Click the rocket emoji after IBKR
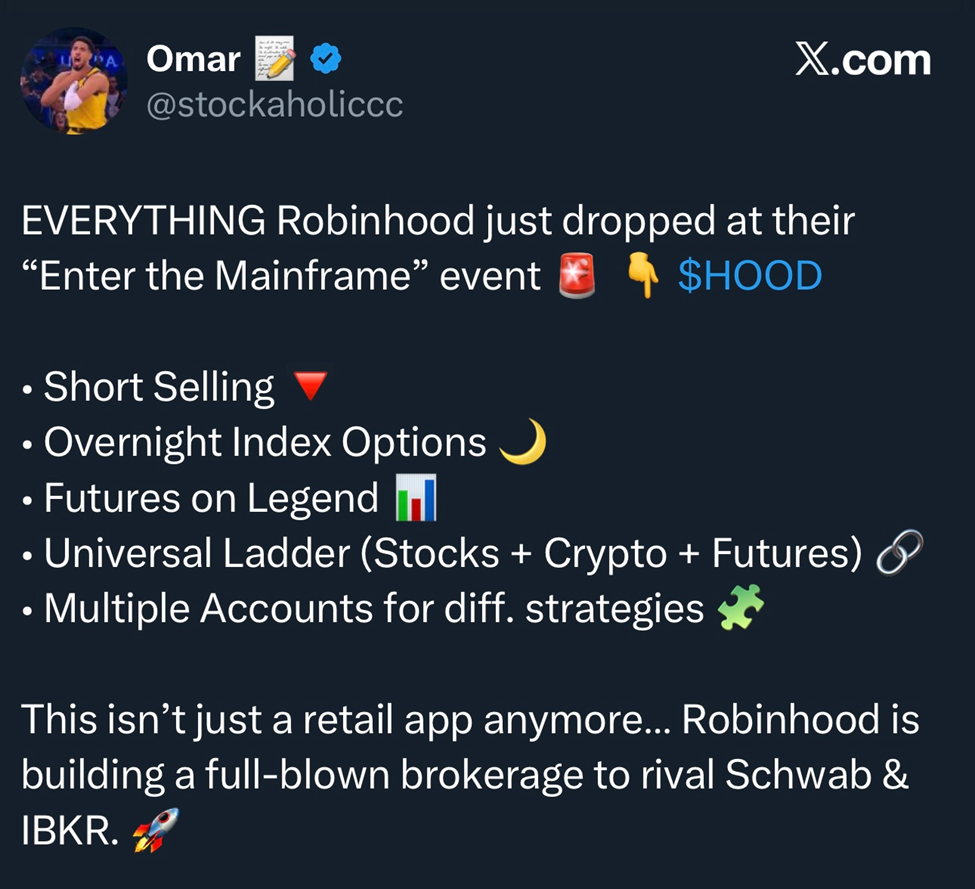The image size is (975, 889). point(155,829)
